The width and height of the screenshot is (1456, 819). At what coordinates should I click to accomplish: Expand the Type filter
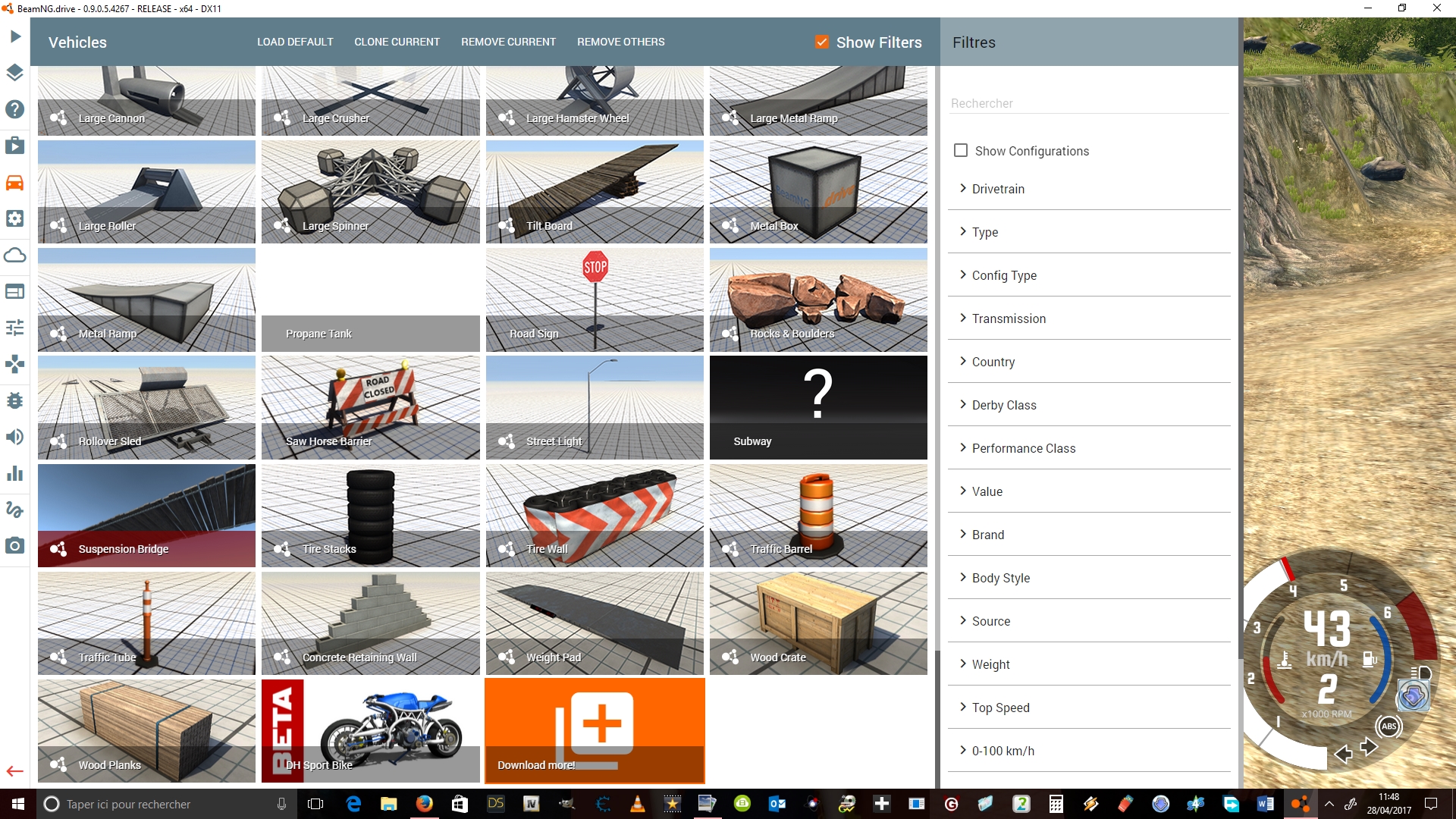pos(1089,232)
